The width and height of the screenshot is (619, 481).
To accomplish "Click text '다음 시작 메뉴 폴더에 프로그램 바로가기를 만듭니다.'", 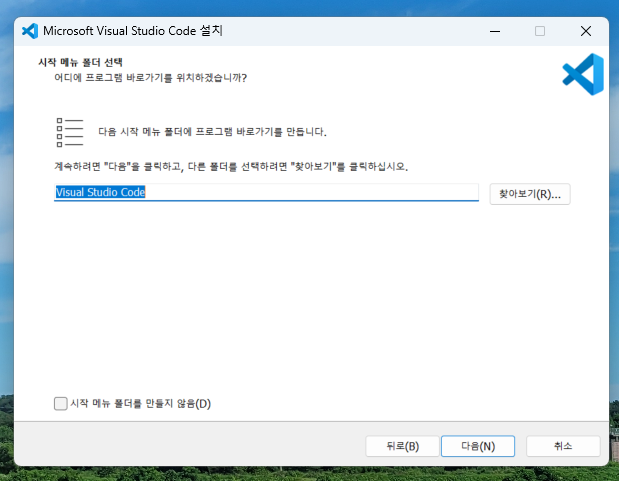I will (212, 132).
